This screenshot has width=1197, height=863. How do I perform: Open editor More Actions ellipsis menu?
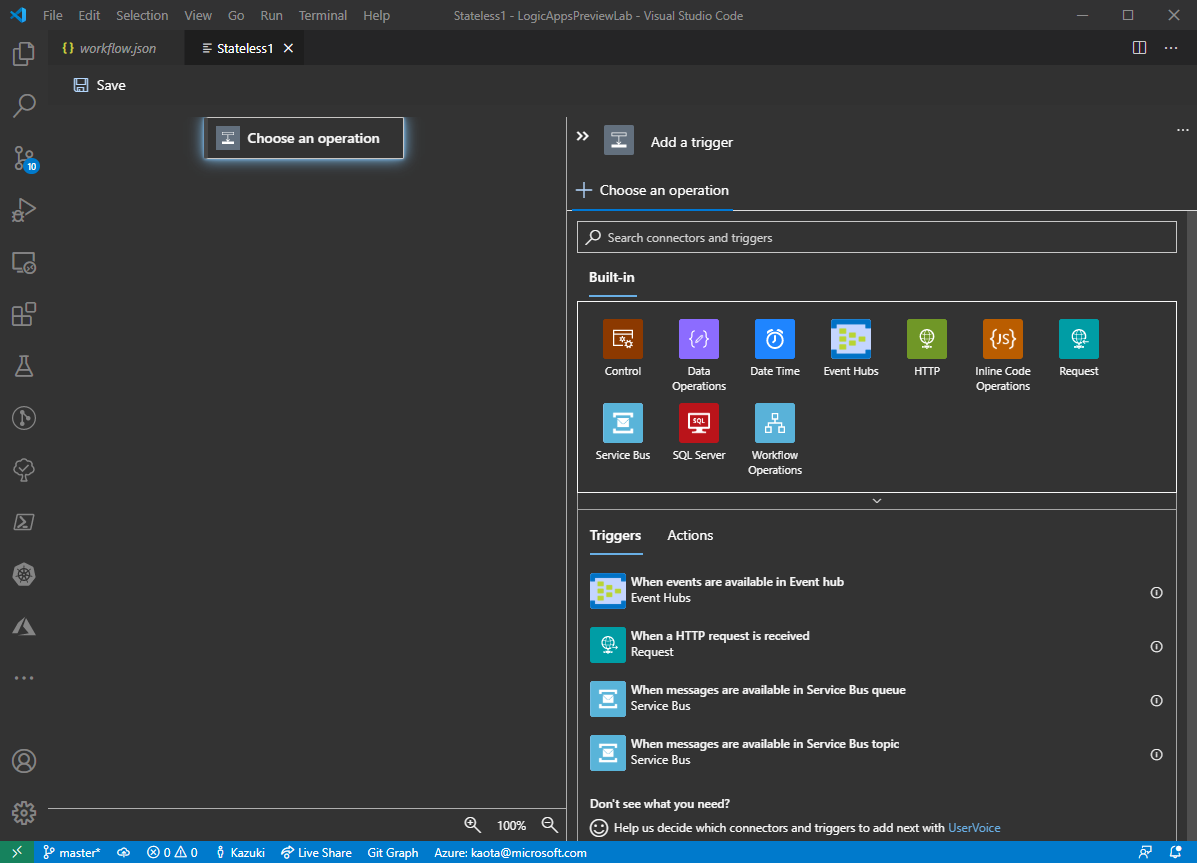click(1170, 48)
